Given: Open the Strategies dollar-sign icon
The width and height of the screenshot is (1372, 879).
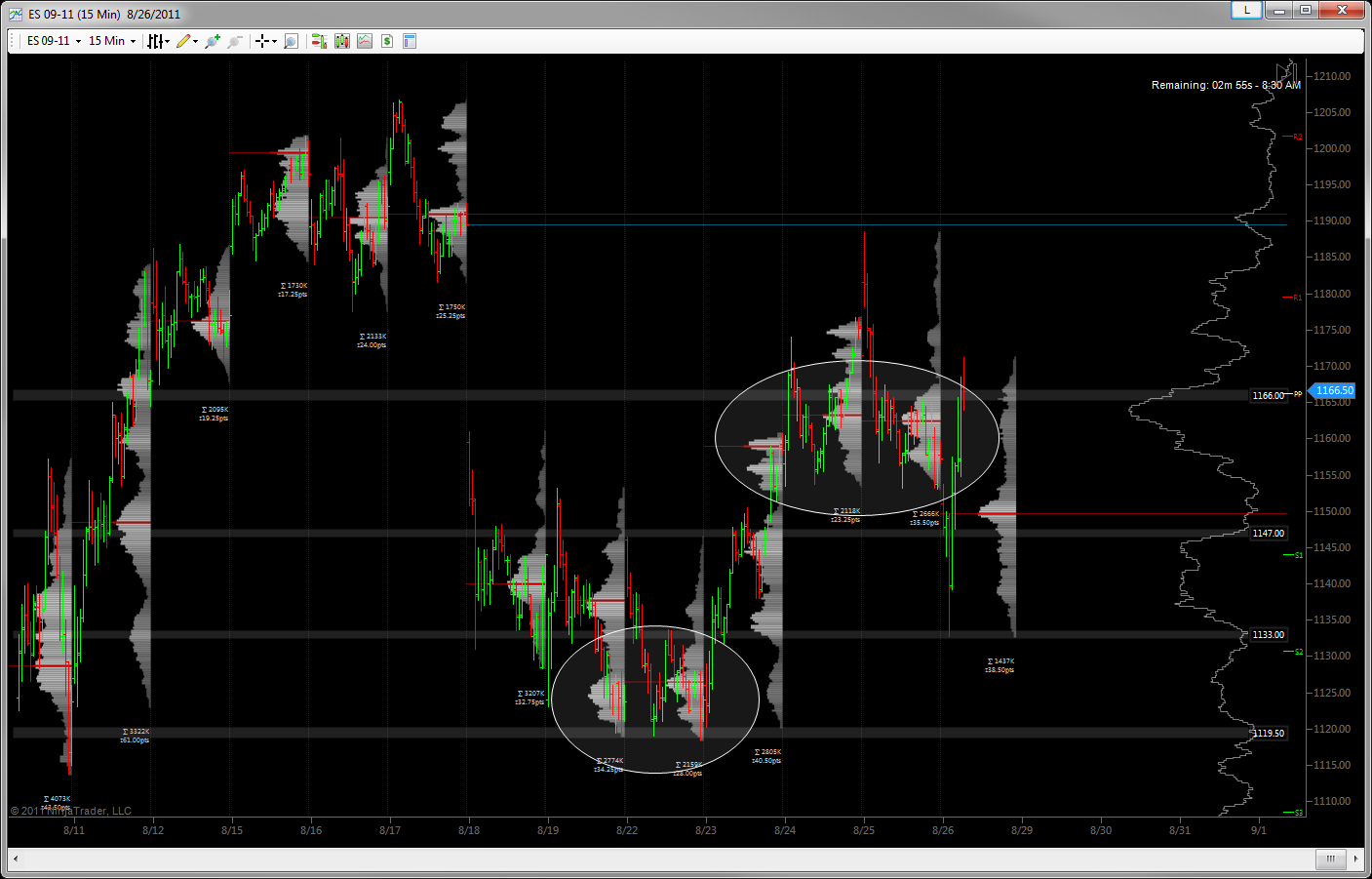Looking at the screenshot, I should pyautogui.click(x=387, y=41).
